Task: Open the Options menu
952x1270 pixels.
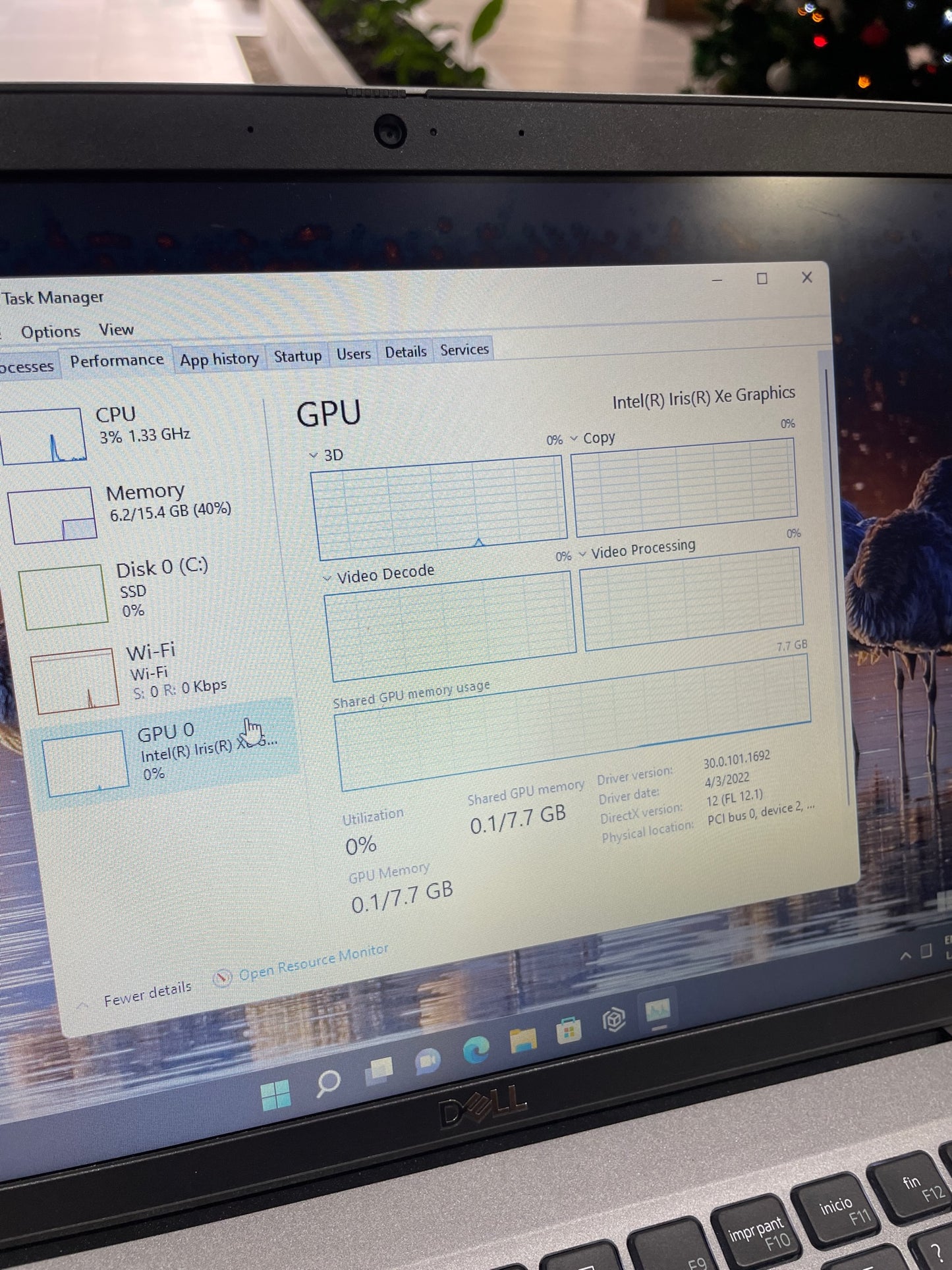Action: tap(51, 331)
